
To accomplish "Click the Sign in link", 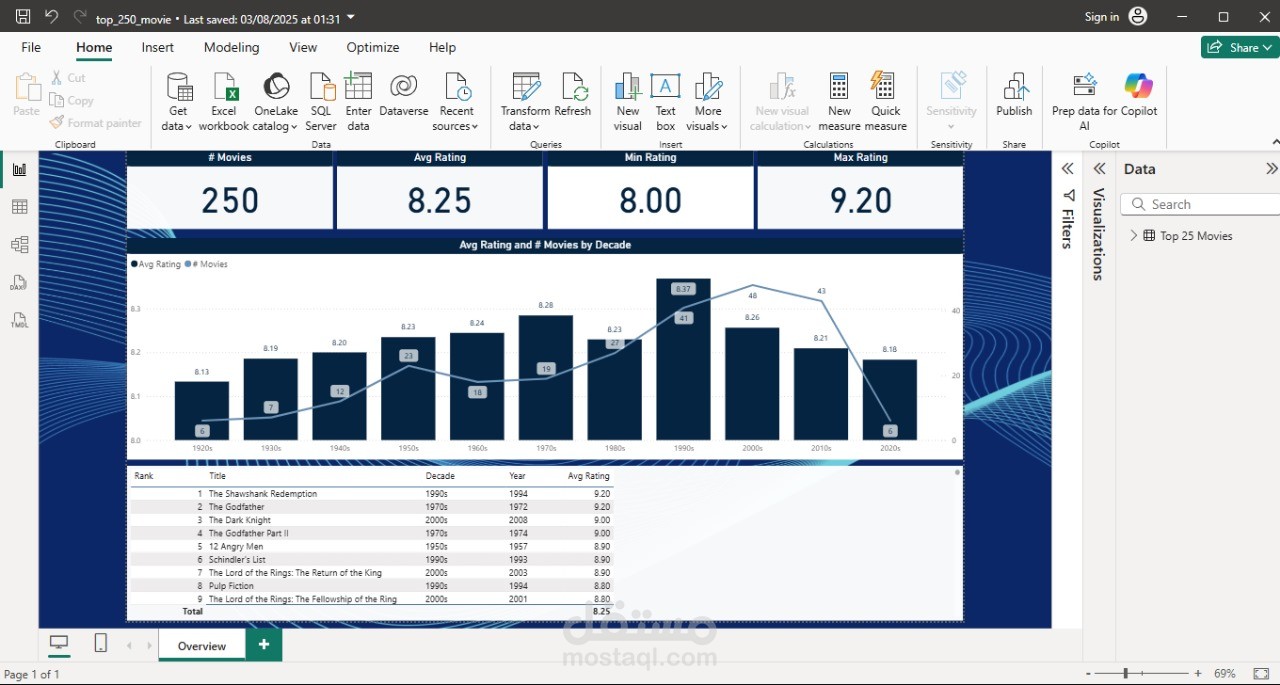I will tap(1102, 17).
